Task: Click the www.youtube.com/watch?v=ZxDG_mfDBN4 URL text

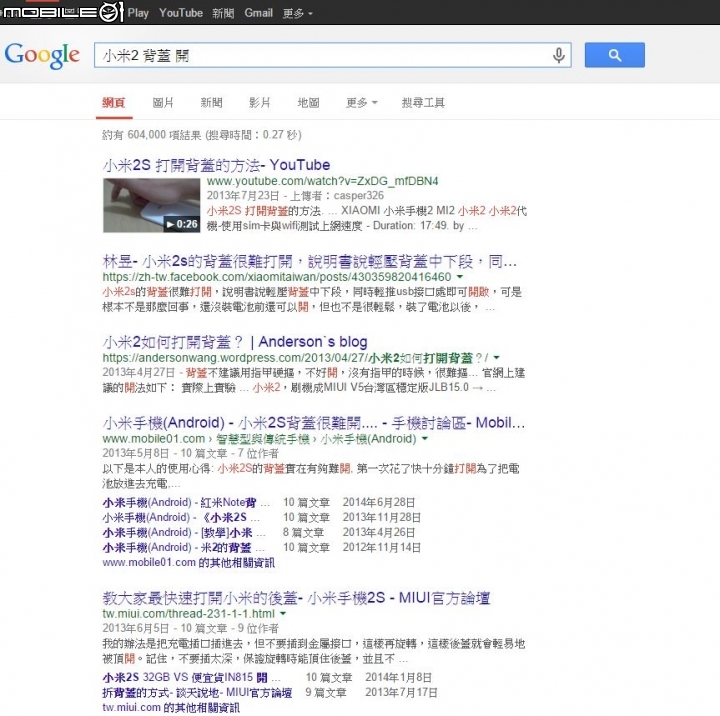Action: 322,181
